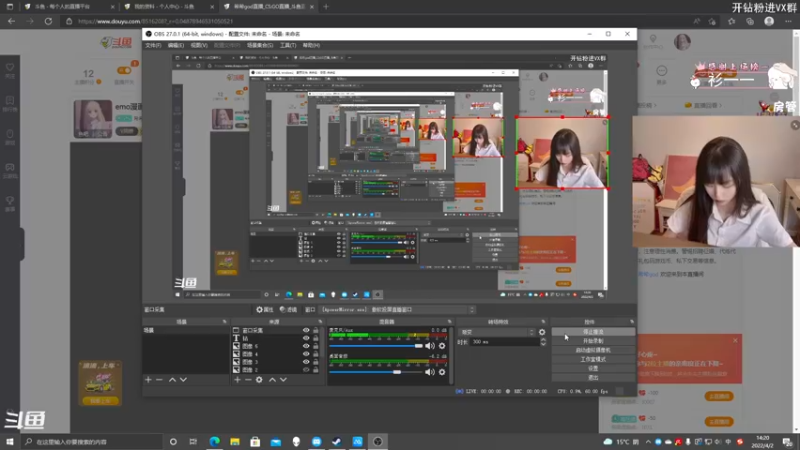Open scene transition gear settings
The width and height of the screenshot is (800, 450).
(542, 332)
